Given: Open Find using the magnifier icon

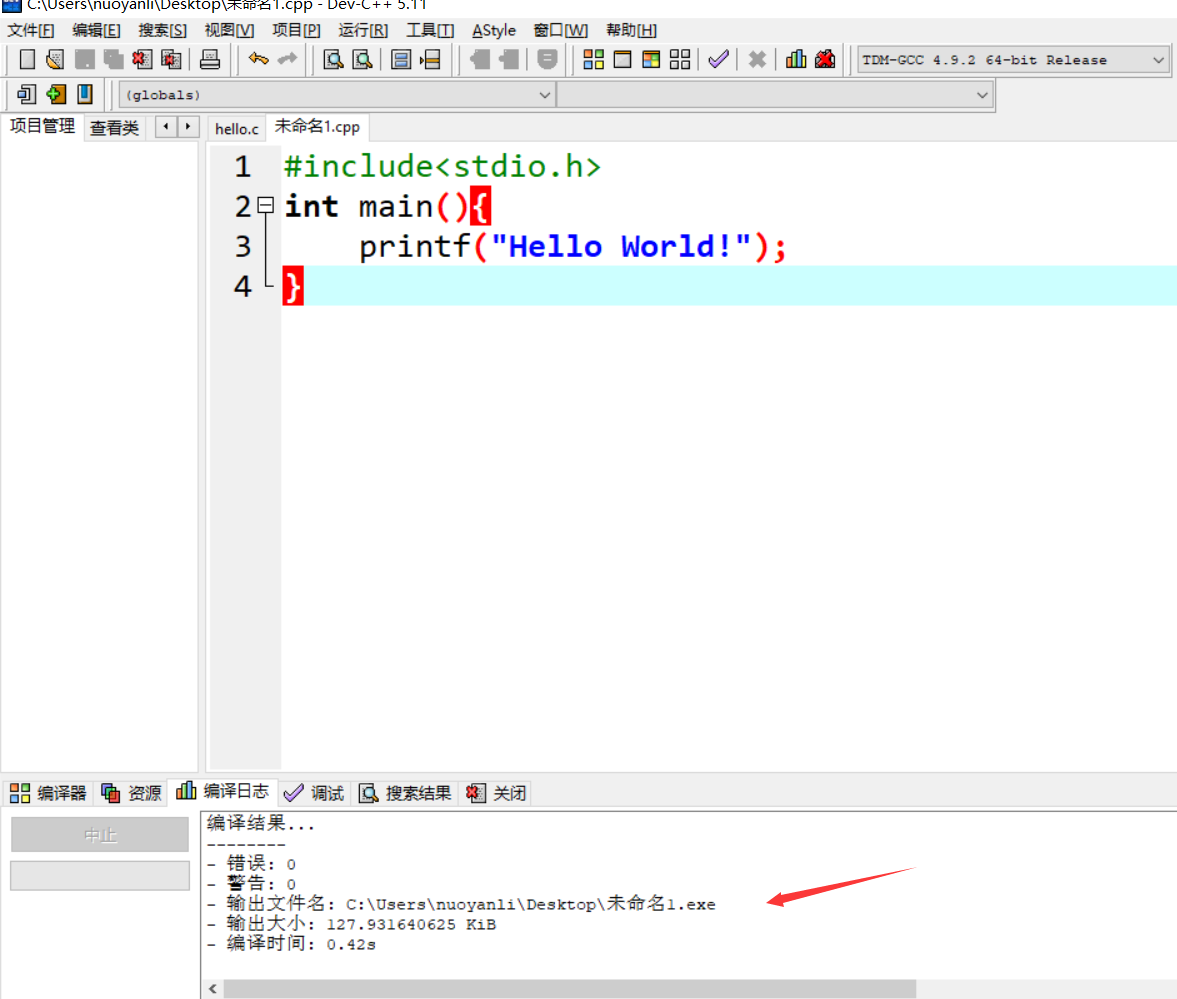Looking at the screenshot, I should [333, 59].
